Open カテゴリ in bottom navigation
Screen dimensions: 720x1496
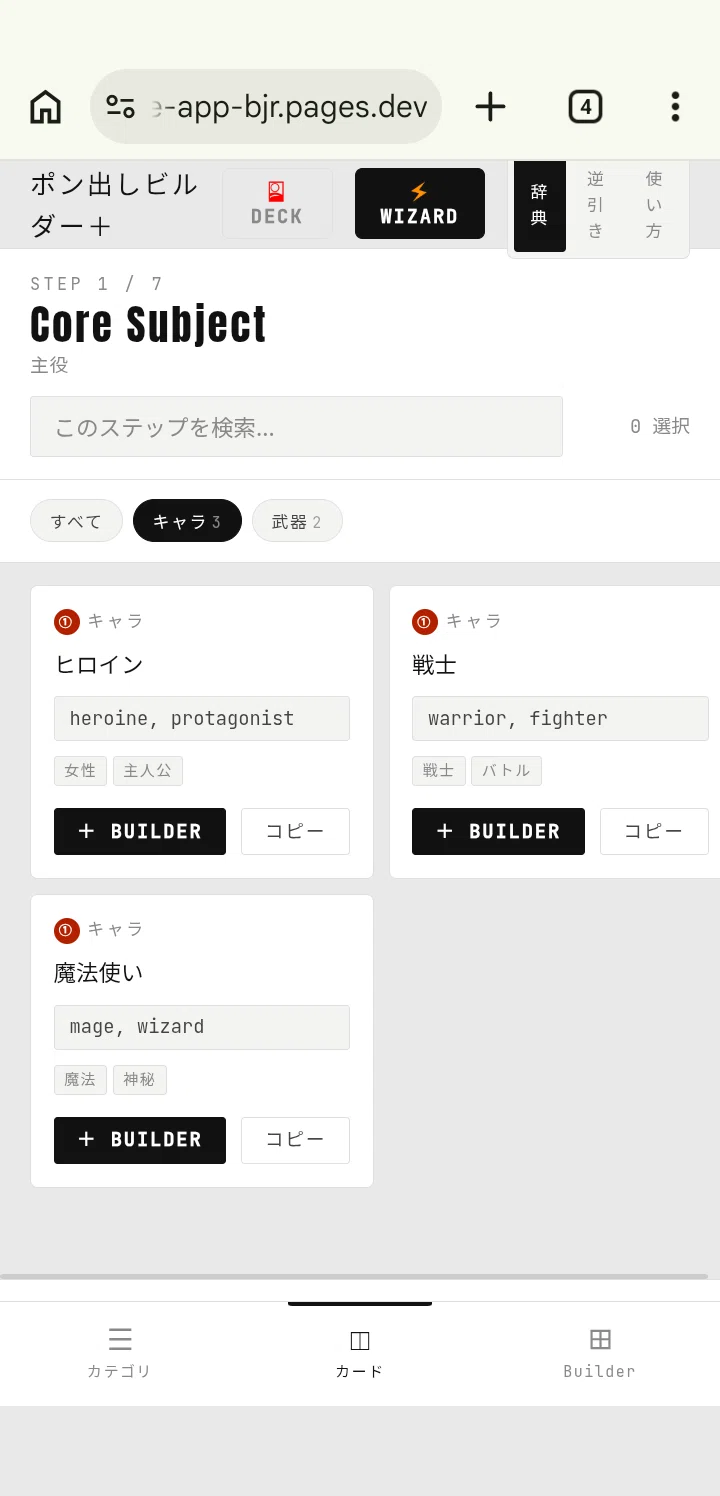(x=119, y=1353)
